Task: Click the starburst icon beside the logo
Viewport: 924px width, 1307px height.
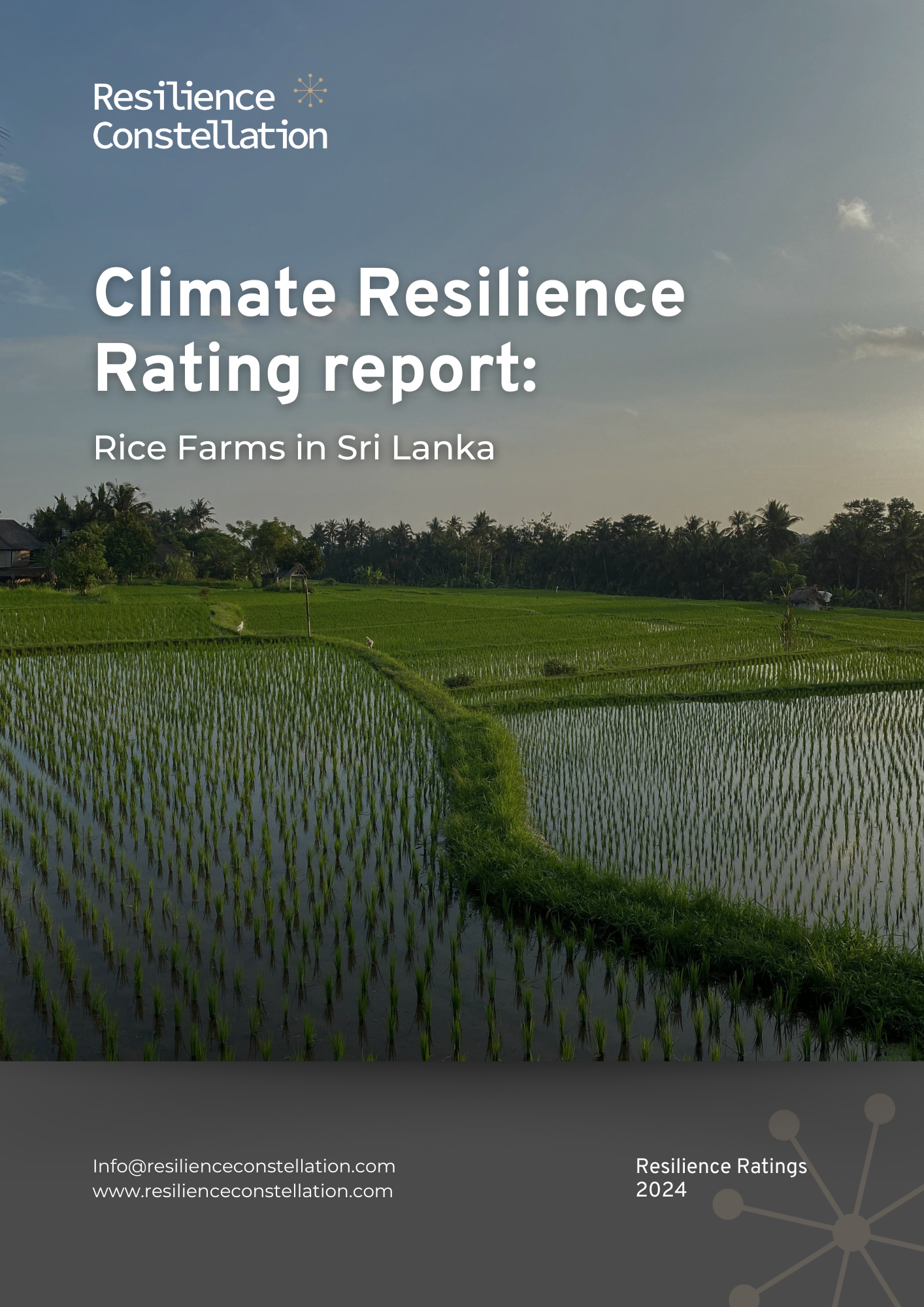Action: pos(310,90)
